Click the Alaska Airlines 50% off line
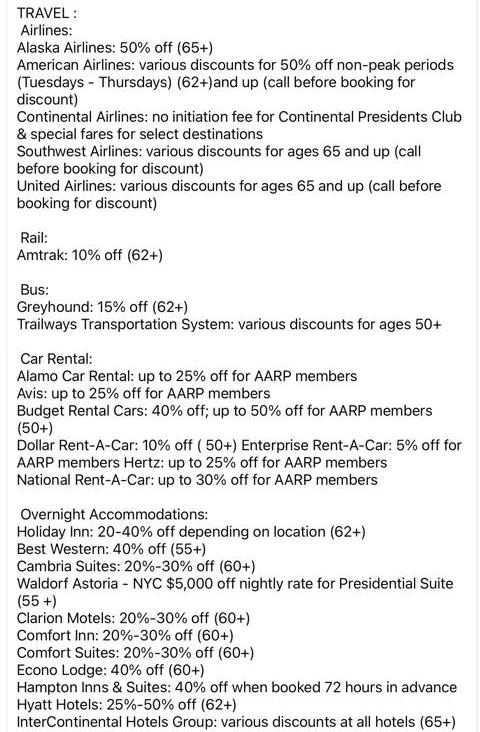 point(115,48)
